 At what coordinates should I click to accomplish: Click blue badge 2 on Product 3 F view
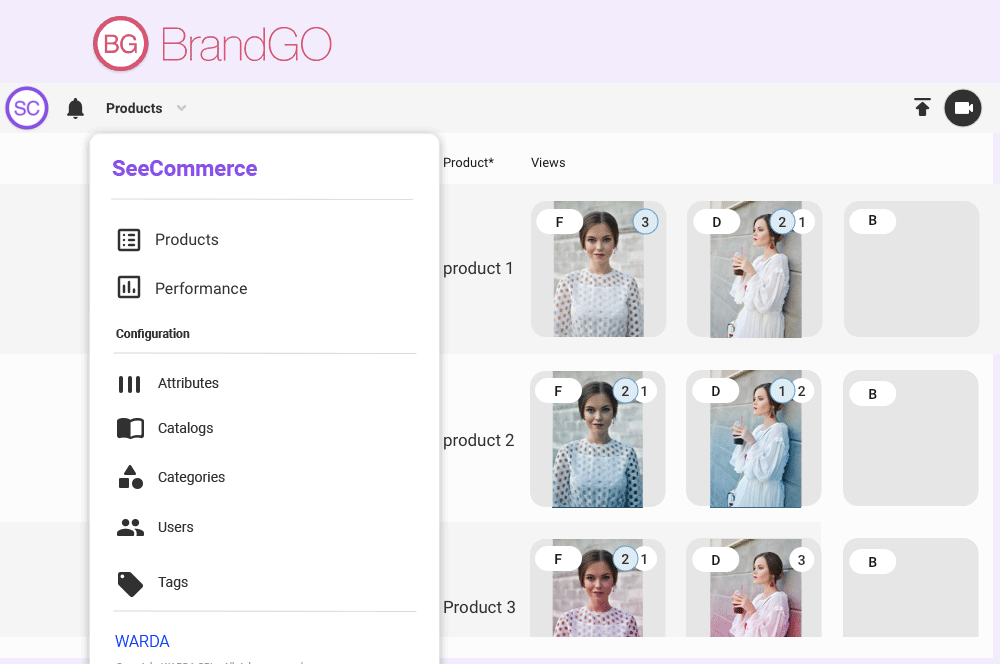click(625, 559)
